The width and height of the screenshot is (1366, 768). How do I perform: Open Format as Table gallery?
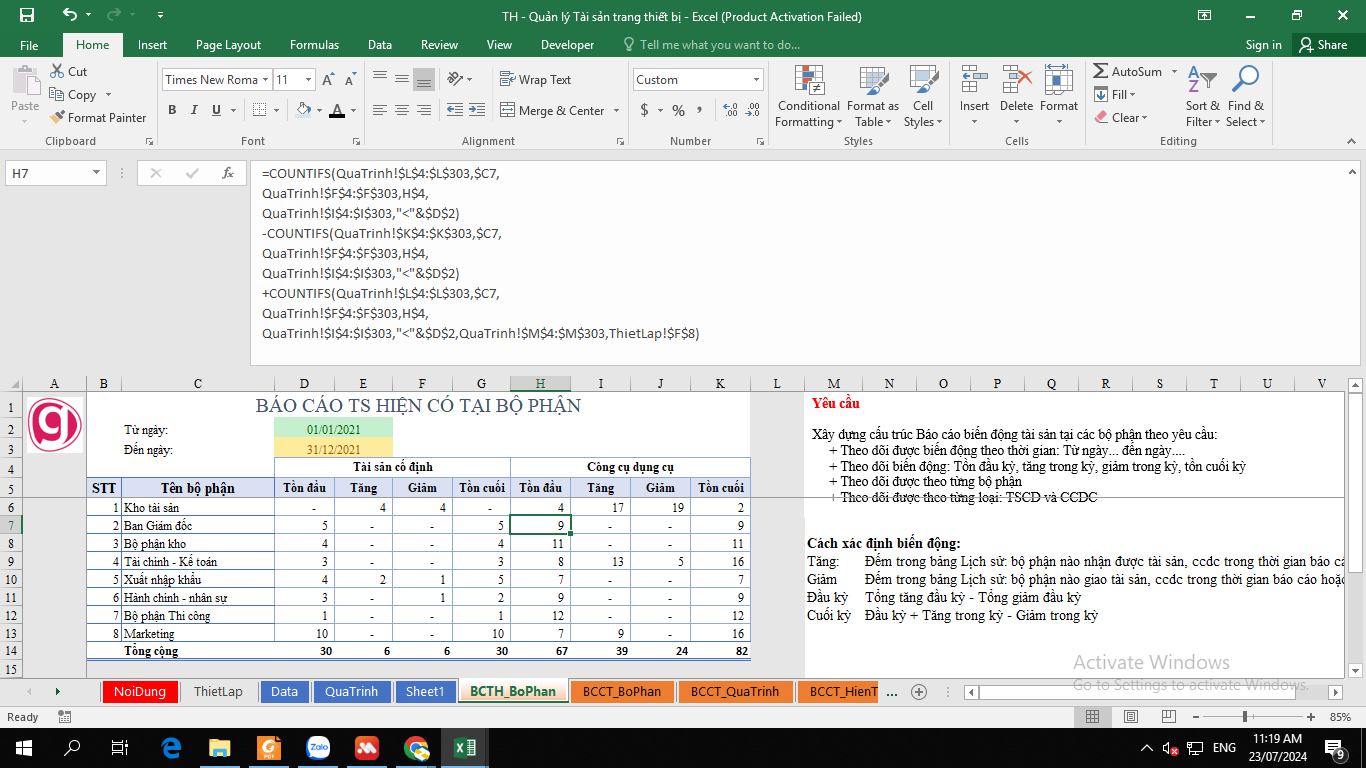tap(873, 97)
